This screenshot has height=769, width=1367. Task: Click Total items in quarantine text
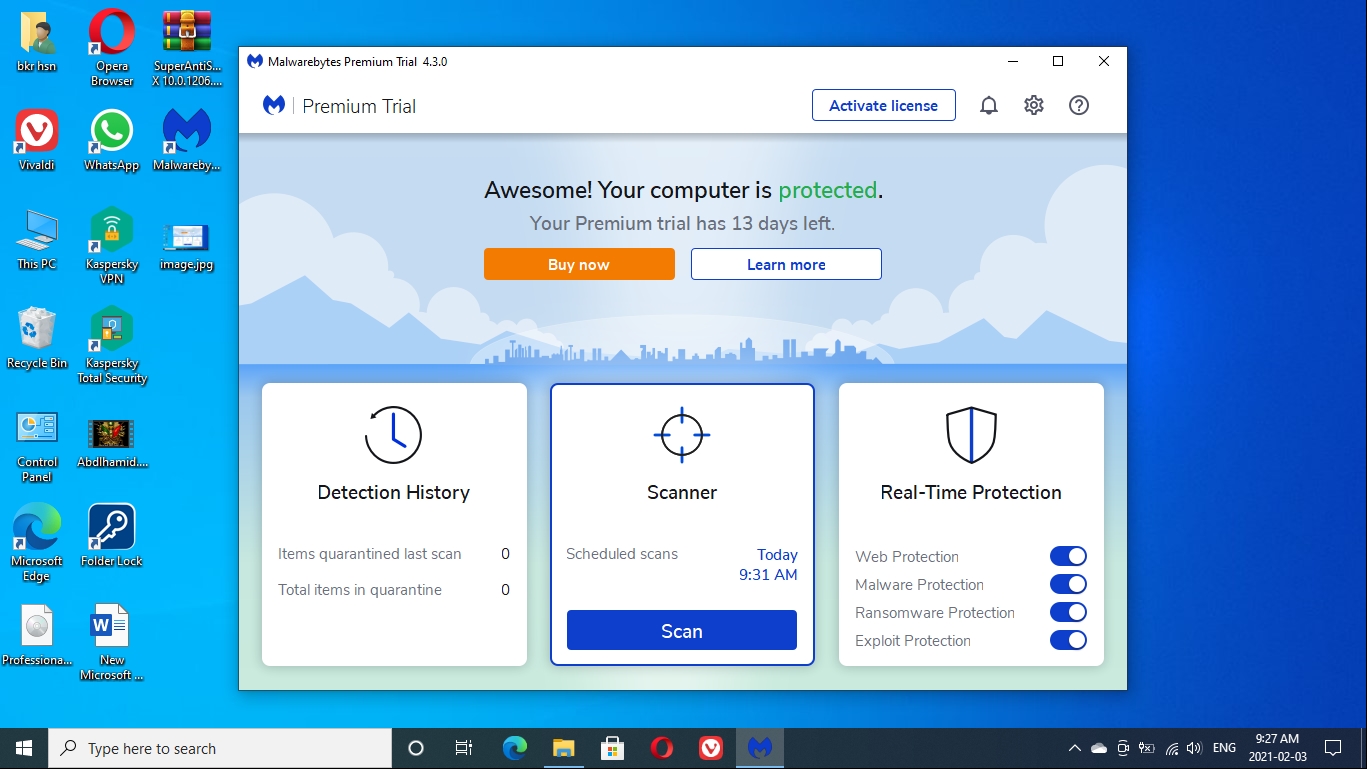point(360,589)
